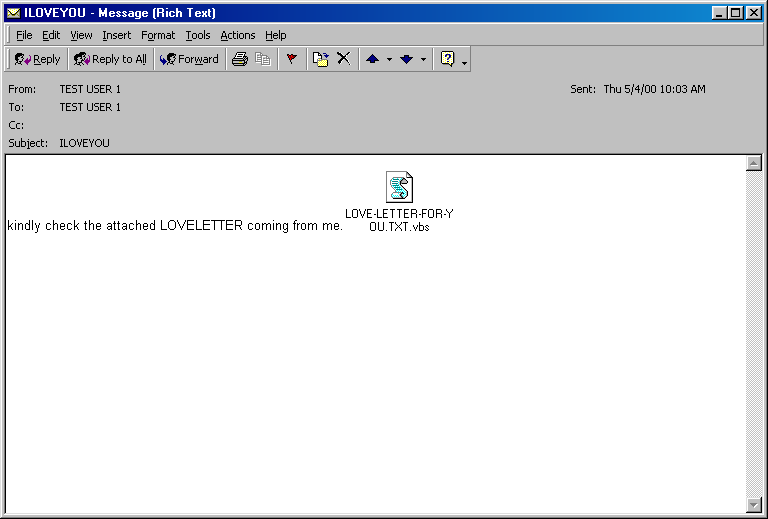
Task: Click the scroll-down arrow in message body
Action: [x=754, y=505]
